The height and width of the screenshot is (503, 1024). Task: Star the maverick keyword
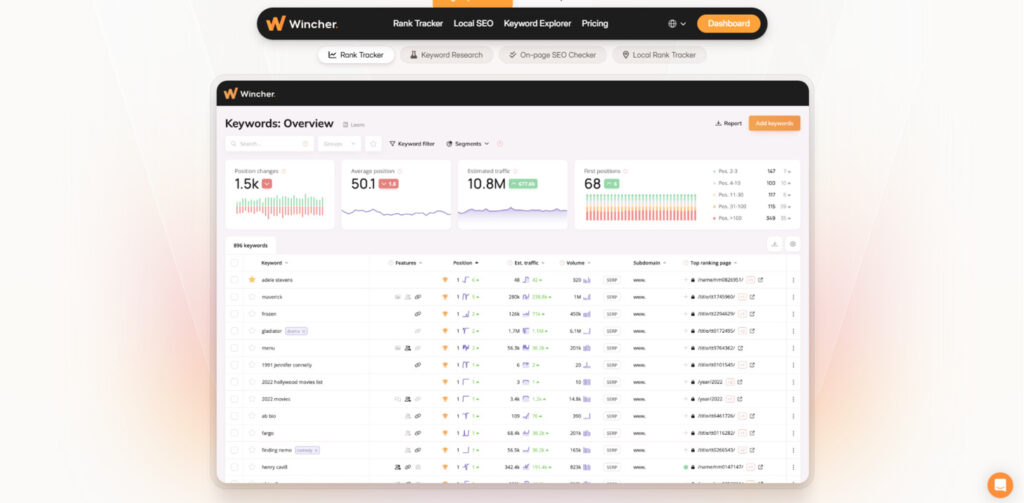click(x=251, y=297)
